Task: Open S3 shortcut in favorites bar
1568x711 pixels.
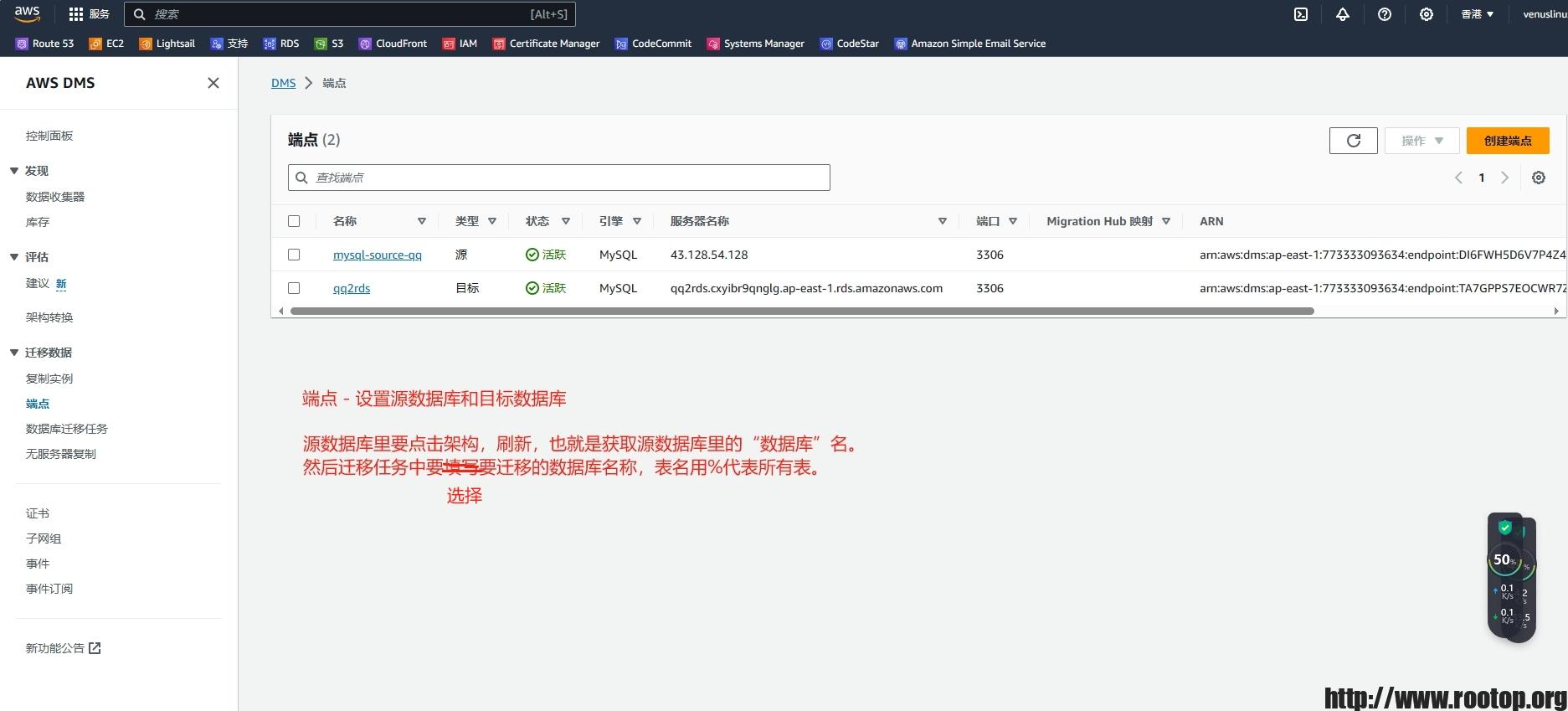Action: (x=329, y=44)
